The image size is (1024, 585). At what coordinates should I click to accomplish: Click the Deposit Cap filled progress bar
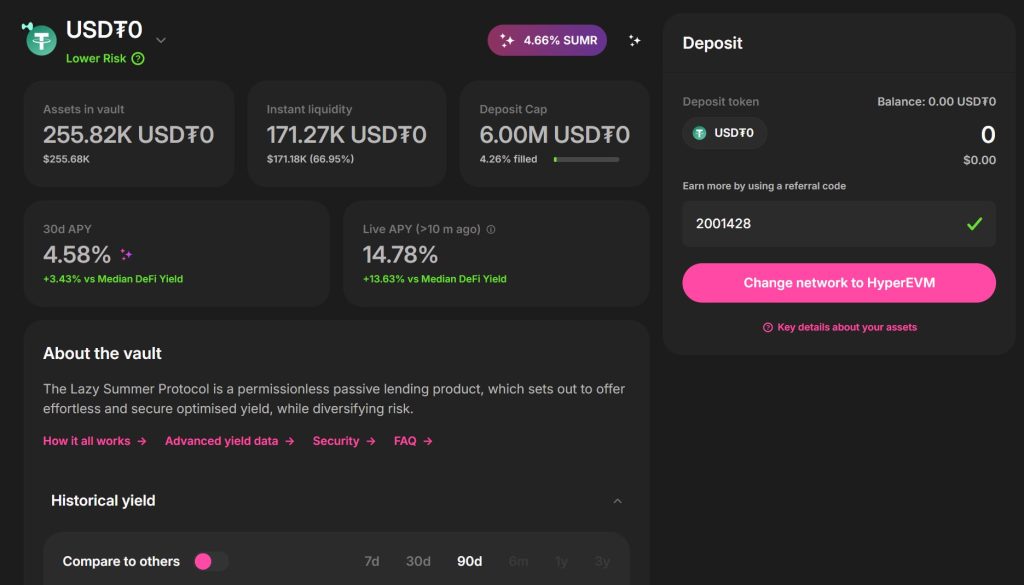(x=586, y=159)
